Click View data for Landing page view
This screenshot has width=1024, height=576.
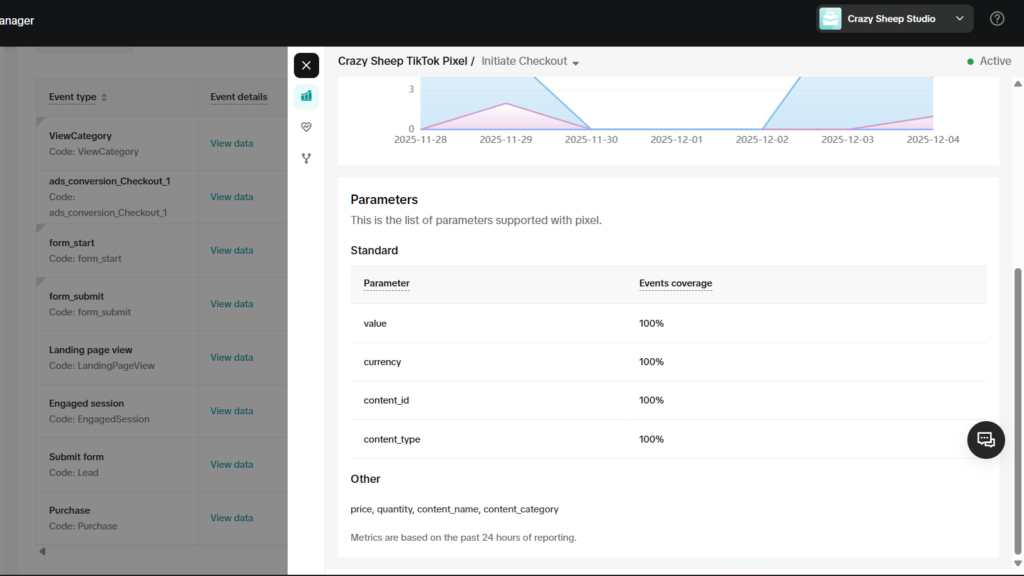[231, 358]
